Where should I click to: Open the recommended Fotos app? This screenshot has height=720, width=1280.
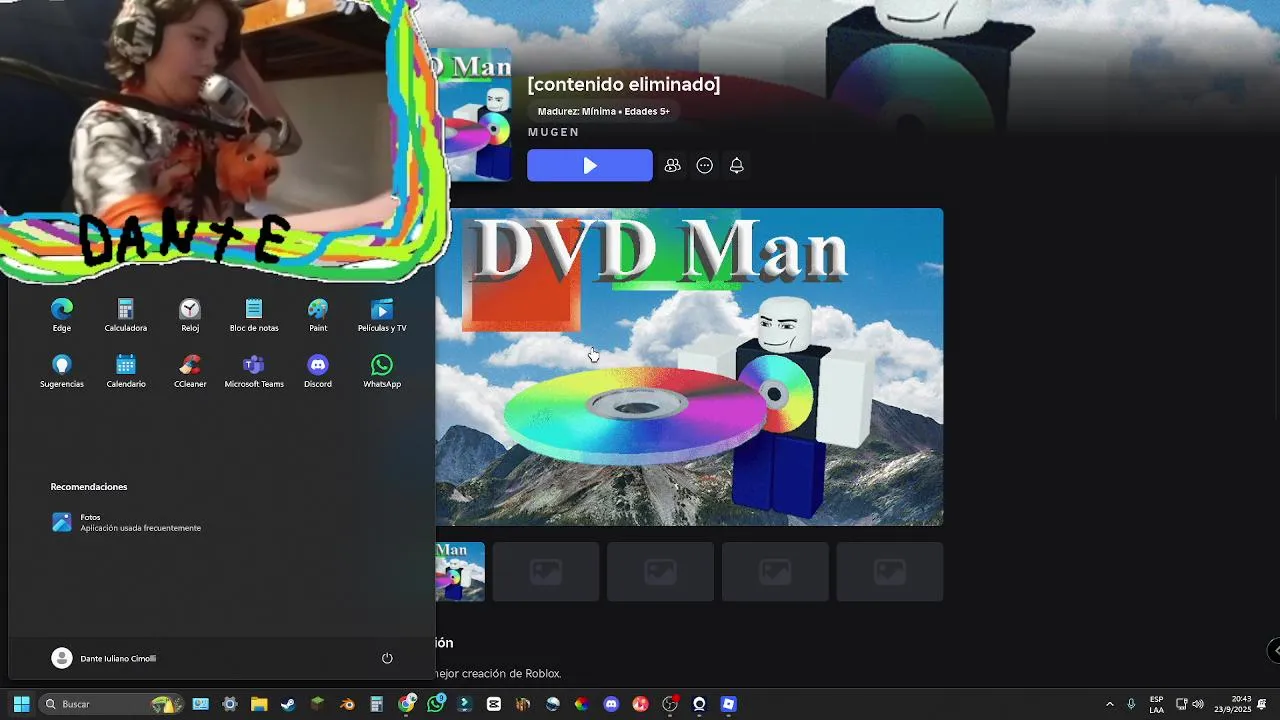tap(126, 522)
